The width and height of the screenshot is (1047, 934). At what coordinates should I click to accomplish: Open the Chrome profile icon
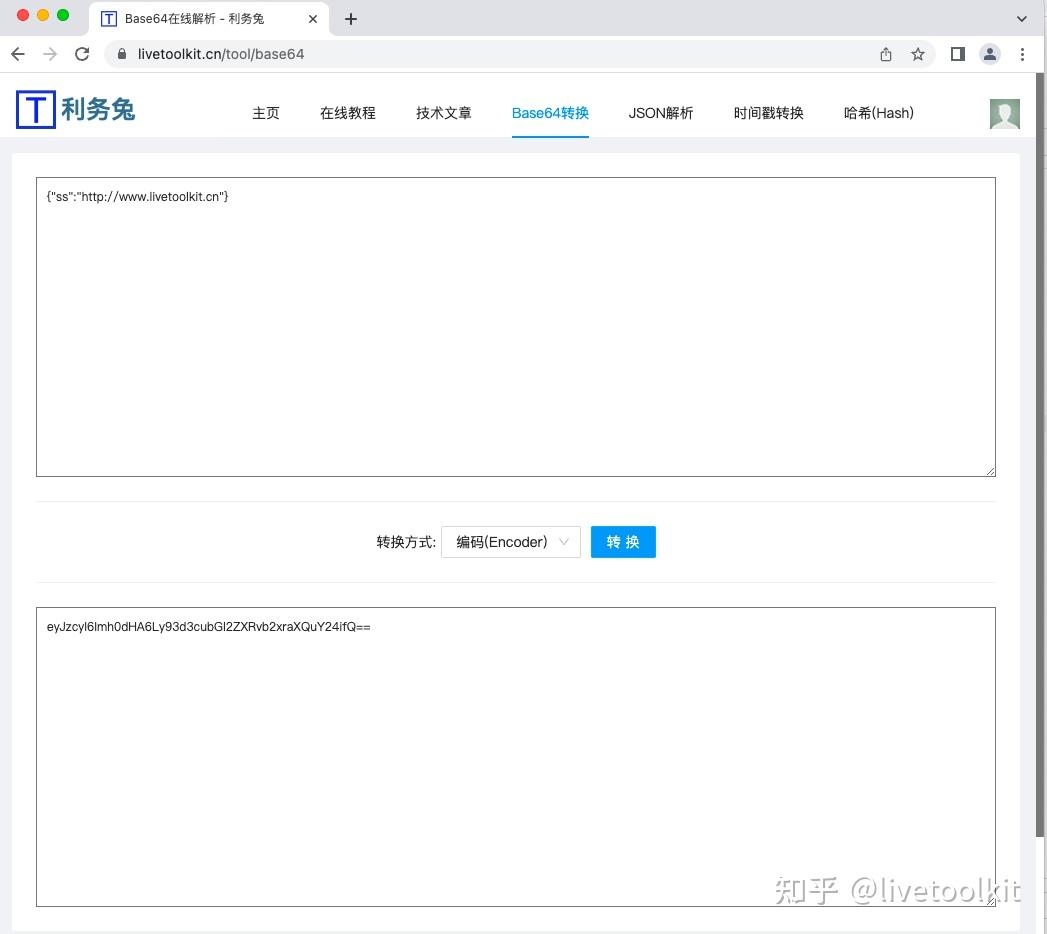(x=989, y=54)
